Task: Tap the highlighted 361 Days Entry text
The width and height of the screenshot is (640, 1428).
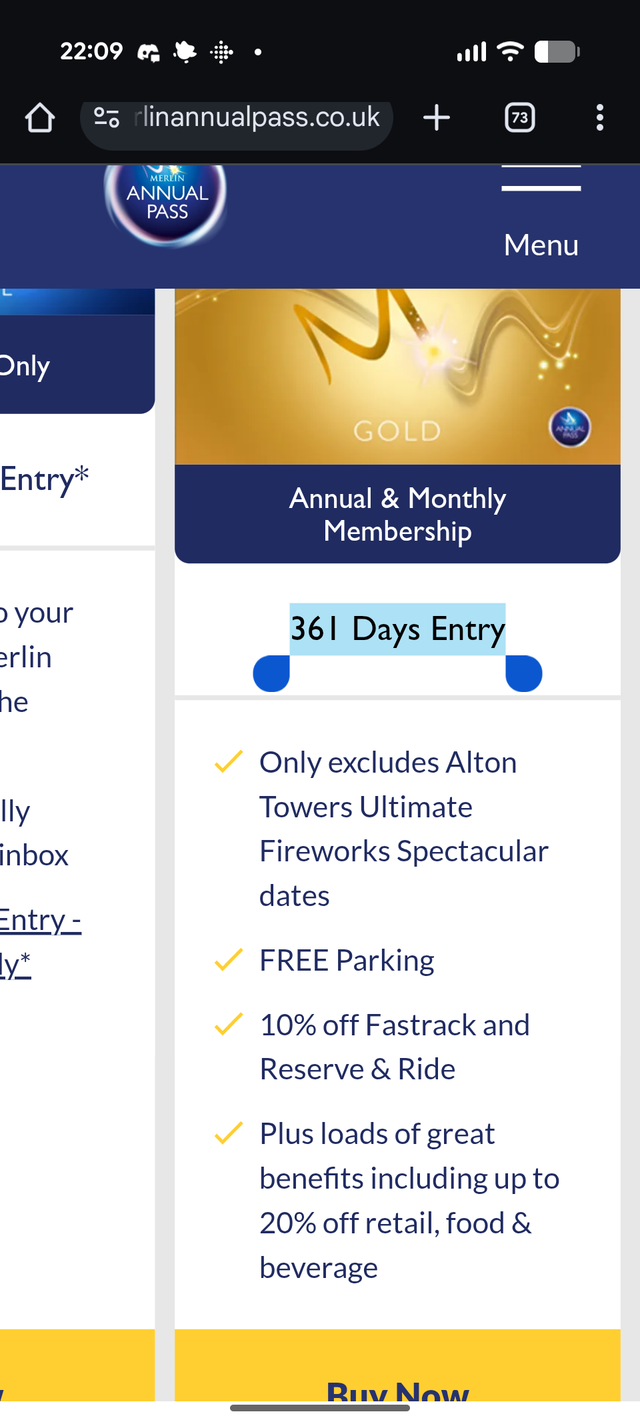Action: (397, 629)
